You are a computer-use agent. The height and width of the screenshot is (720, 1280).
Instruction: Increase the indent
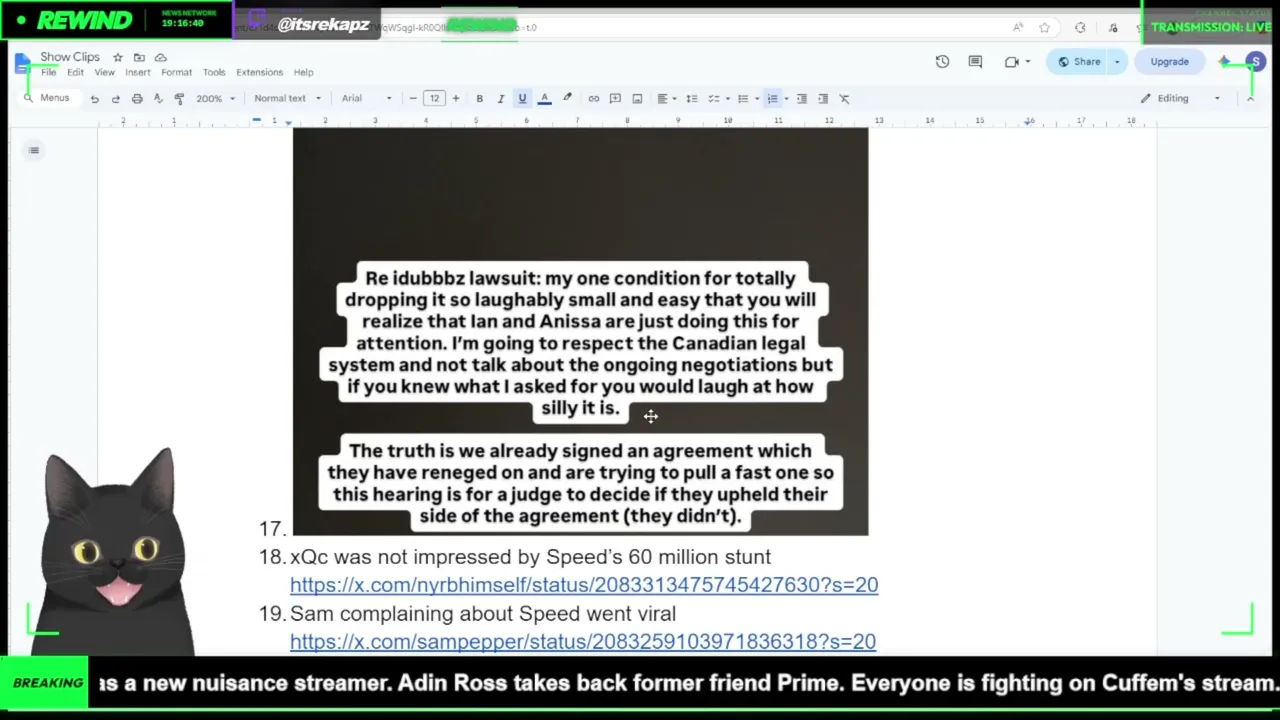(823, 98)
